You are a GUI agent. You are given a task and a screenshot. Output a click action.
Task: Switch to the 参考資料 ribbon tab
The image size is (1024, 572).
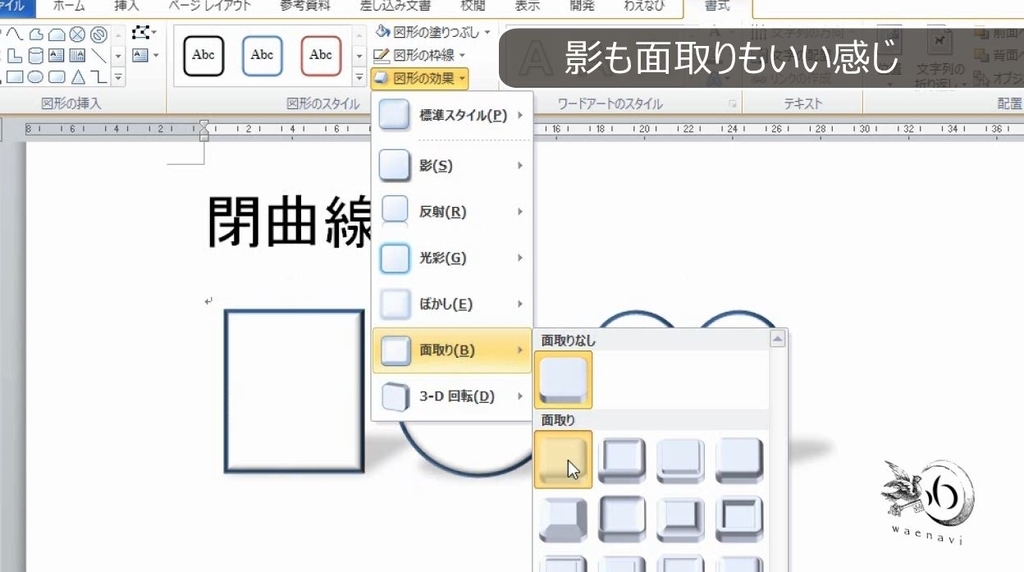click(x=306, y=7)
